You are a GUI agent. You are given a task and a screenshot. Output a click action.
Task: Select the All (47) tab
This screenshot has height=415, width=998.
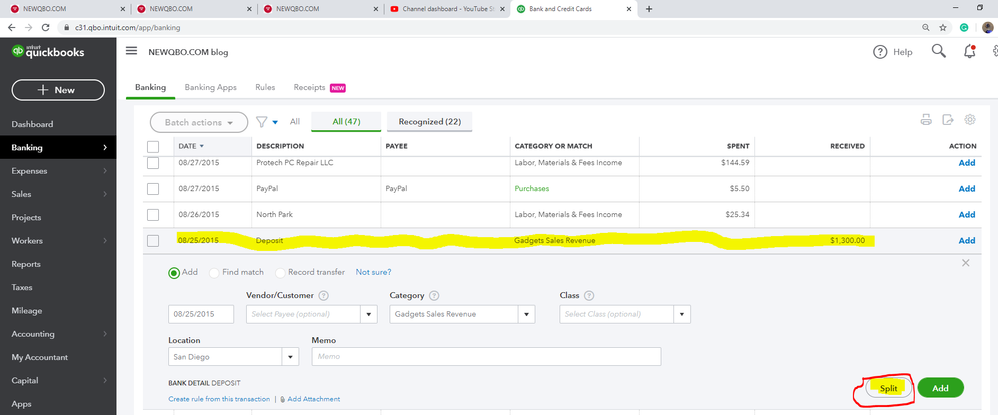coord(346,122)
